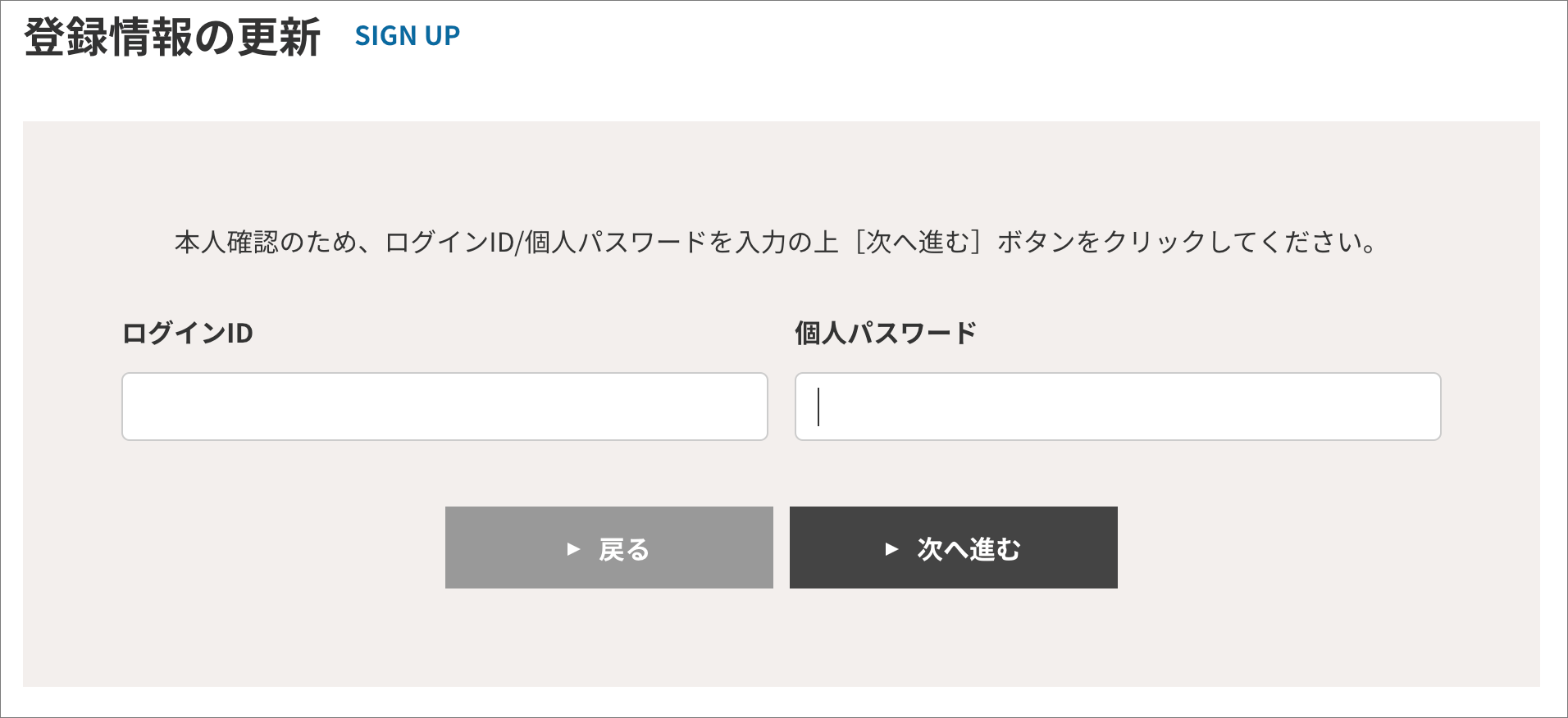Click the blue SIGN UP text

[407, 36]
